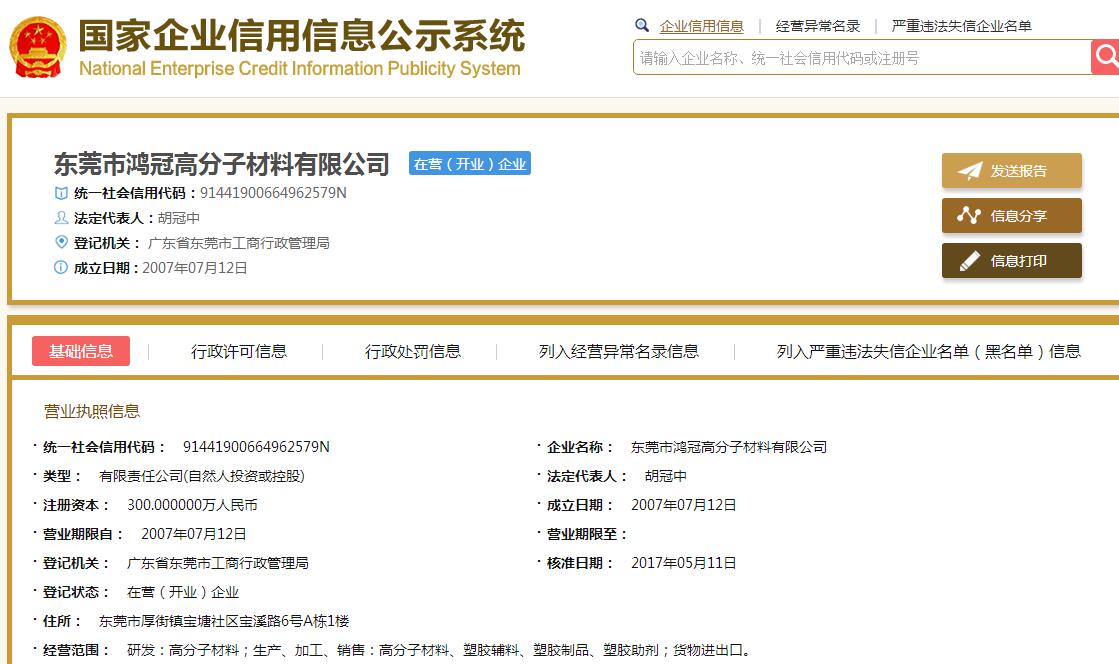
Task: Open the 基础信息 tab
Action: 81,351
